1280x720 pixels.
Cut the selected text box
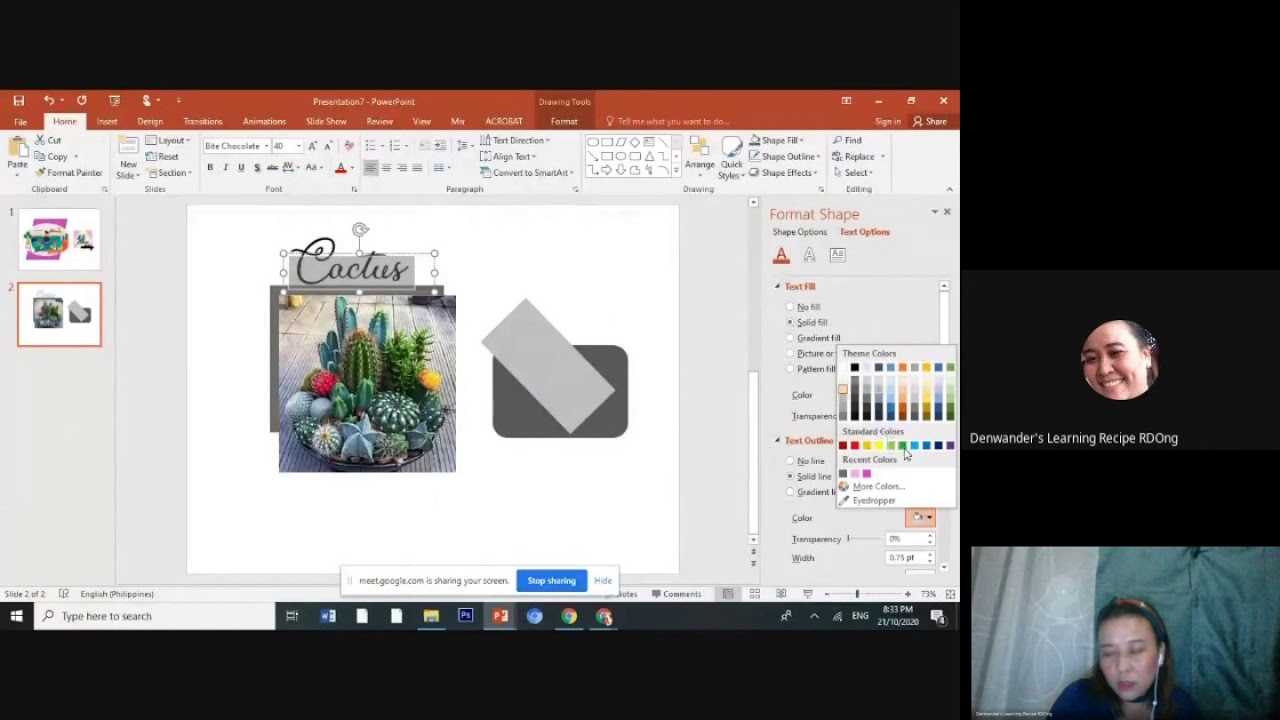click(x=48, y=140)
